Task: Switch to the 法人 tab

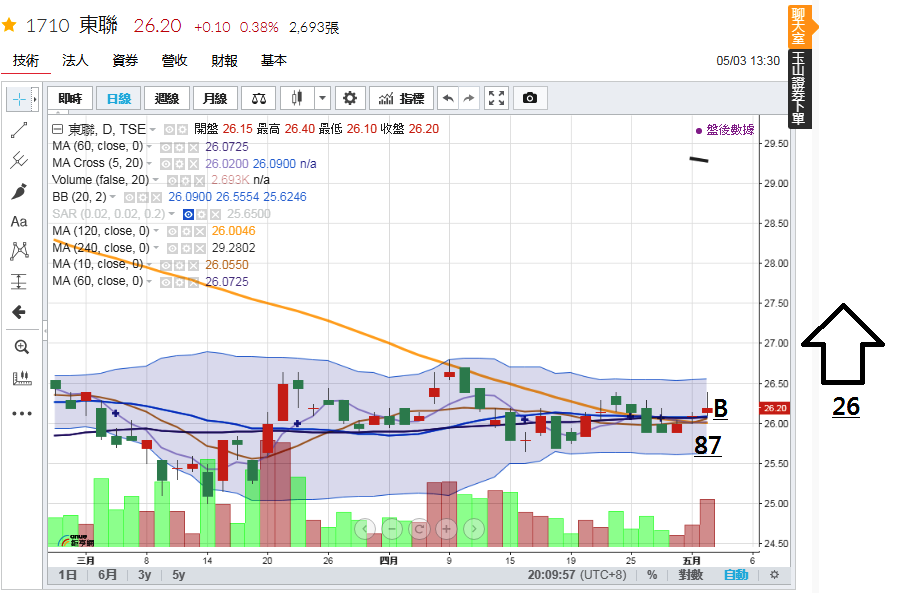Action: click(x=75, y=60)
